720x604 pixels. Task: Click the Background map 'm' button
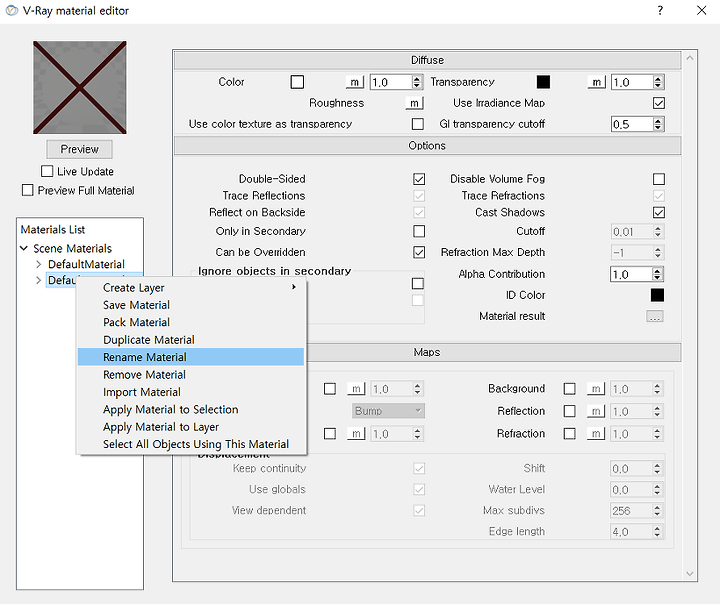pos(596,389)
